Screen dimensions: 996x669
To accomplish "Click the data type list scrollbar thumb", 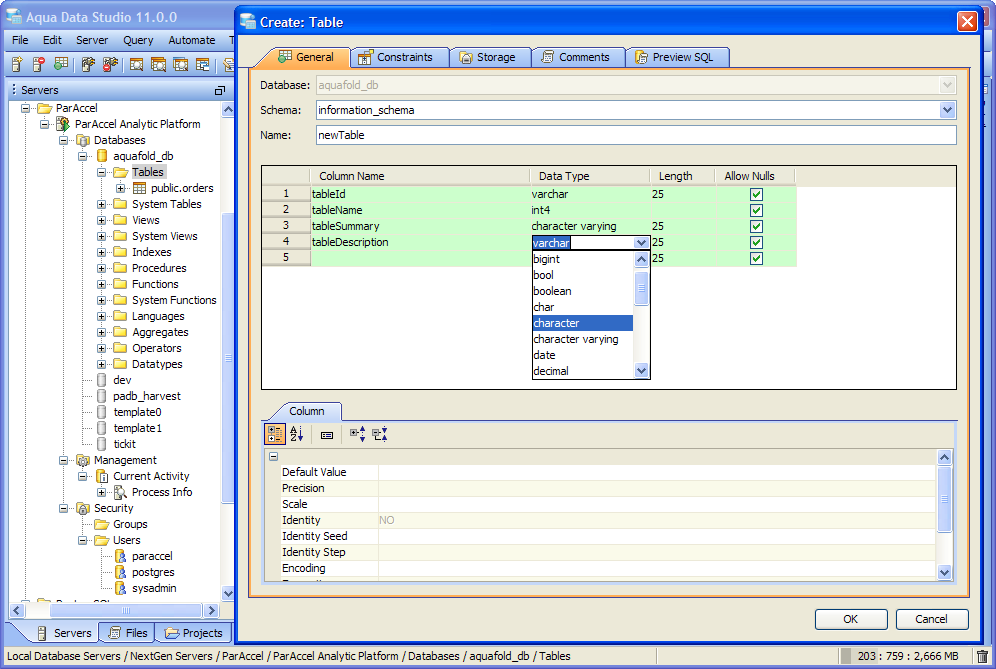I will (x=641, y=288).
